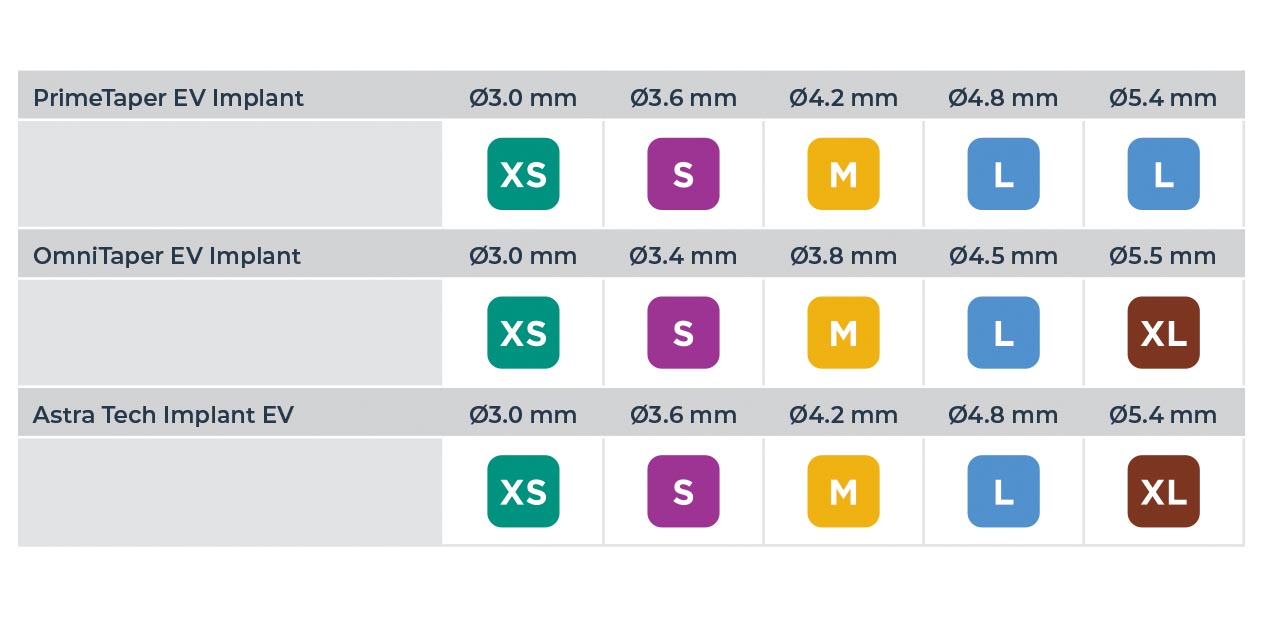
Task: Click the Ø5.5 mm label in OmniTaper row
Action: click(x=1163, y=256)
